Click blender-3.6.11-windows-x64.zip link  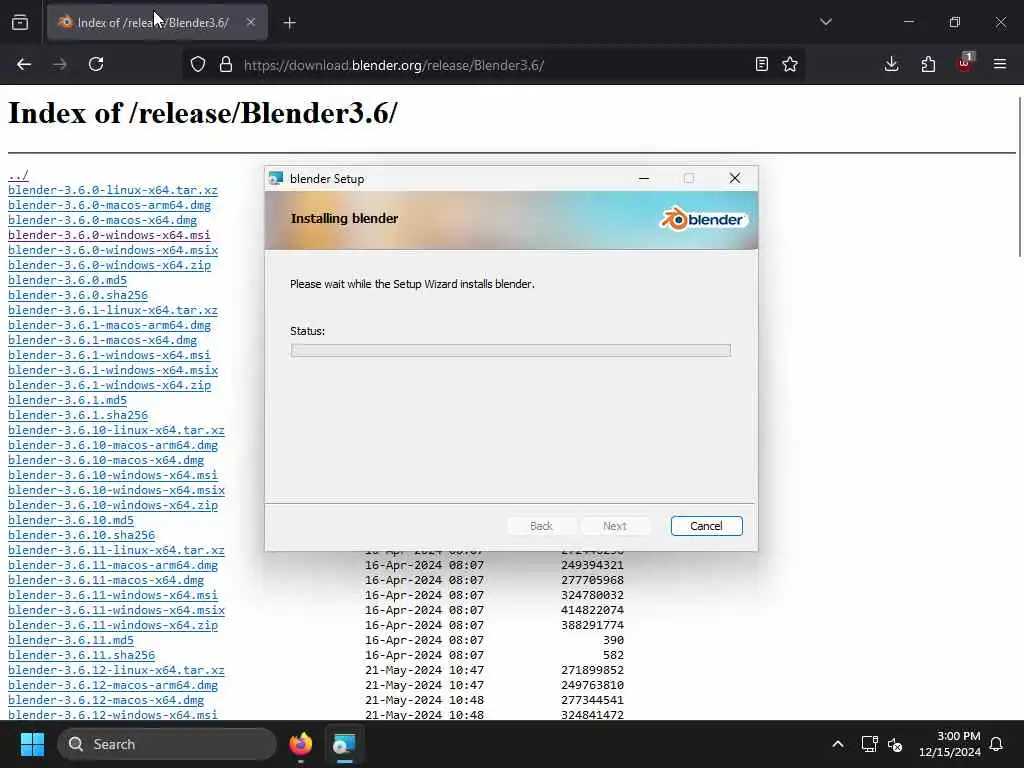pos(113,626)
